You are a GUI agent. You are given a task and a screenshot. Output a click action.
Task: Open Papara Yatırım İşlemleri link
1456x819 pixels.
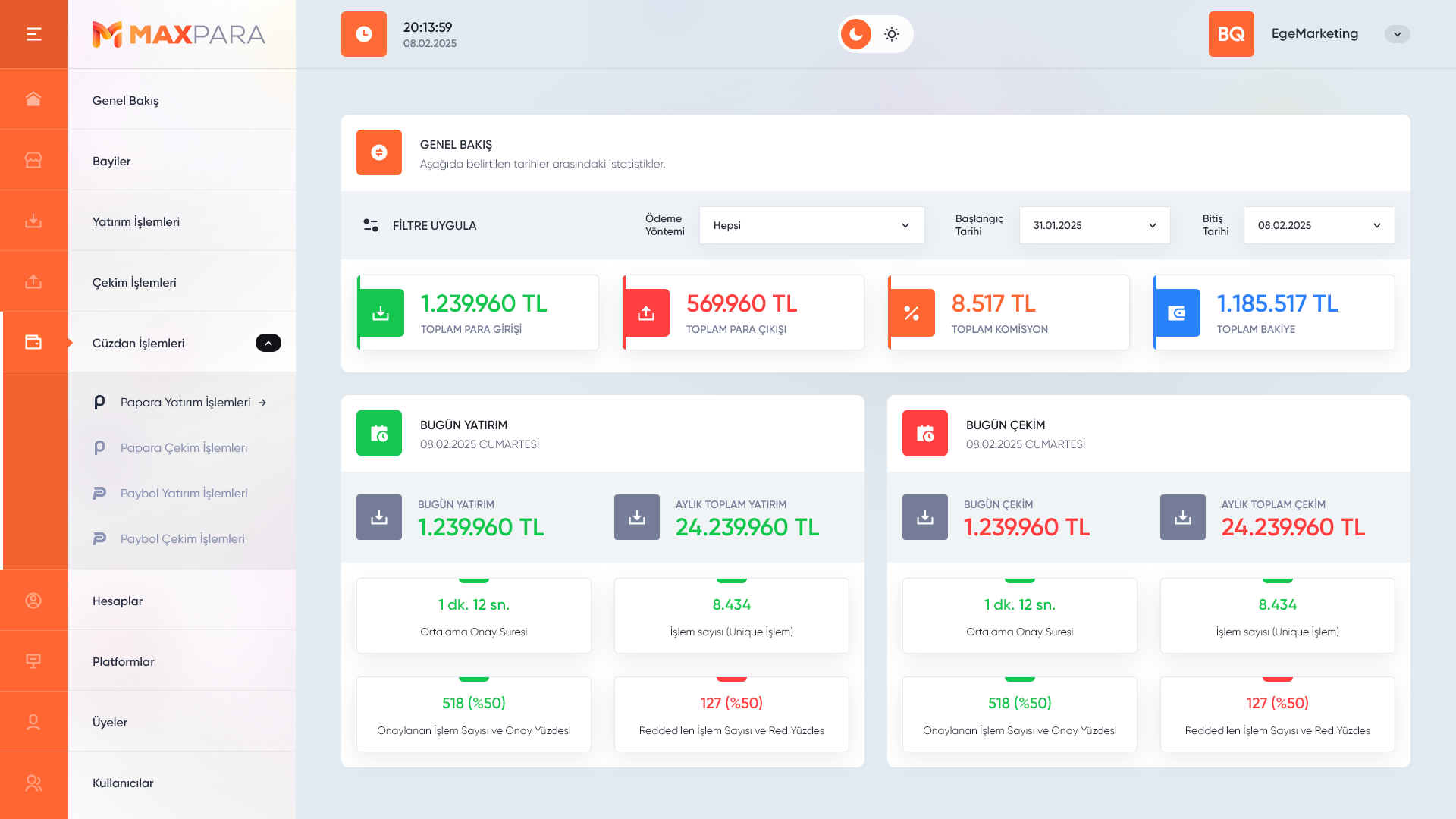click(186, 403)
